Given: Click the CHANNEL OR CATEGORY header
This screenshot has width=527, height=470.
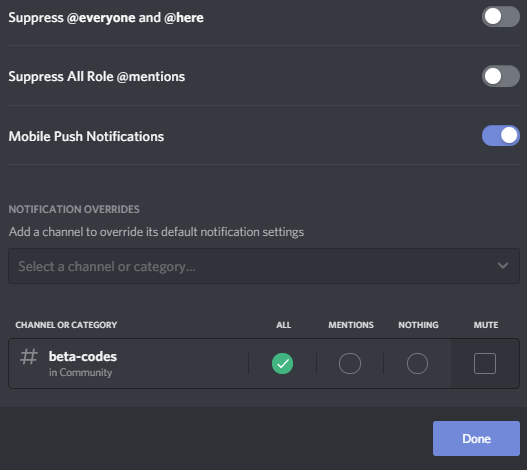Looking at the screenshot, I should (x=66, y=325).
